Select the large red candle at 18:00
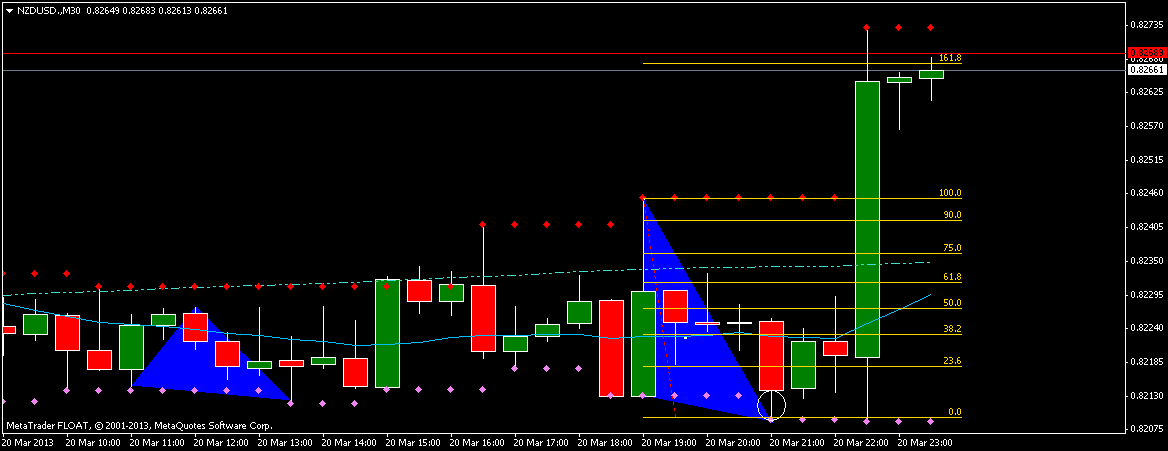The height and width of the screenshot is (451, 1168). pyautogui.click(x=611, y=348)
